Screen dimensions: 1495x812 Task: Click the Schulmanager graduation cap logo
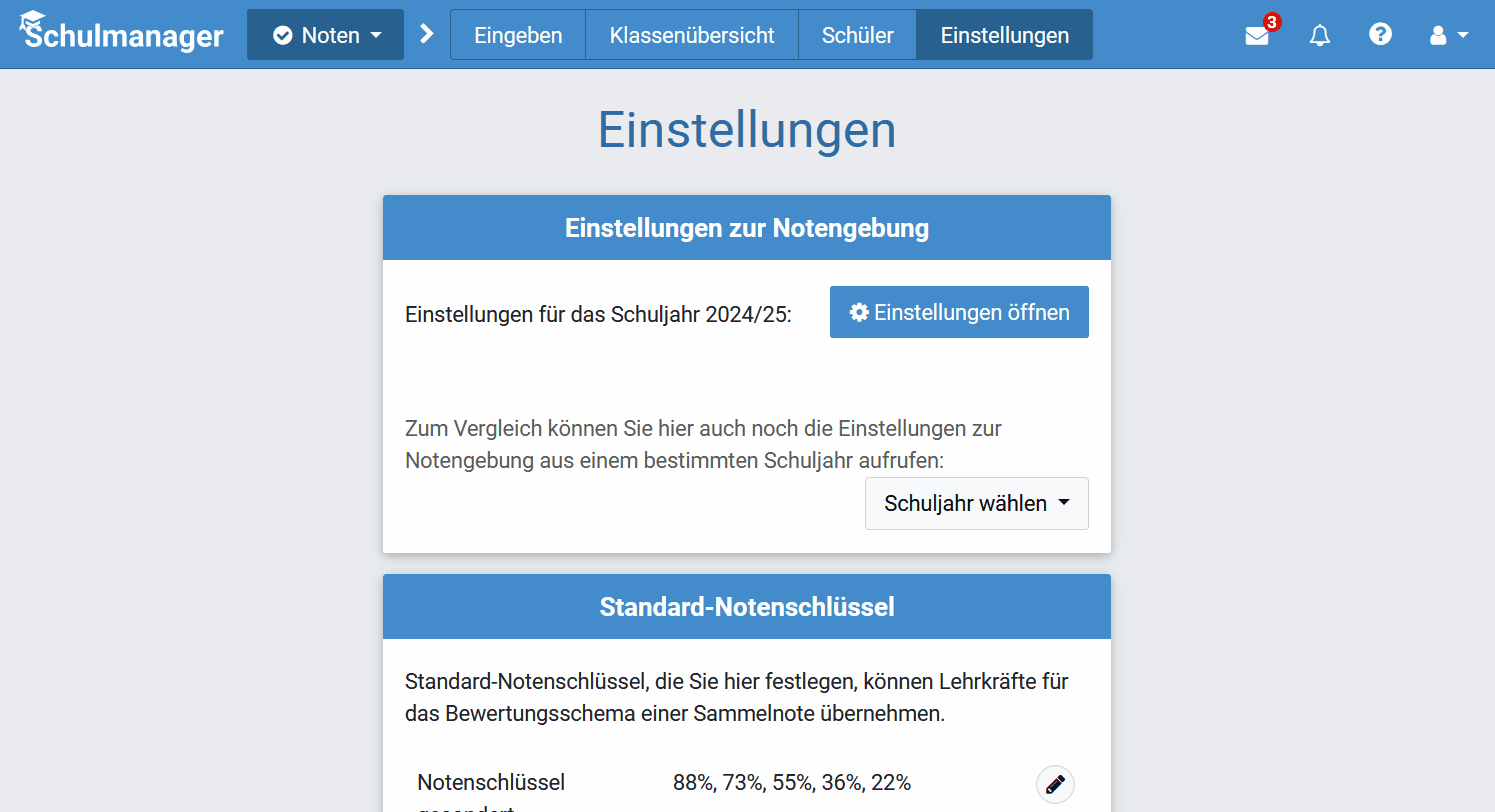point(32,21)
